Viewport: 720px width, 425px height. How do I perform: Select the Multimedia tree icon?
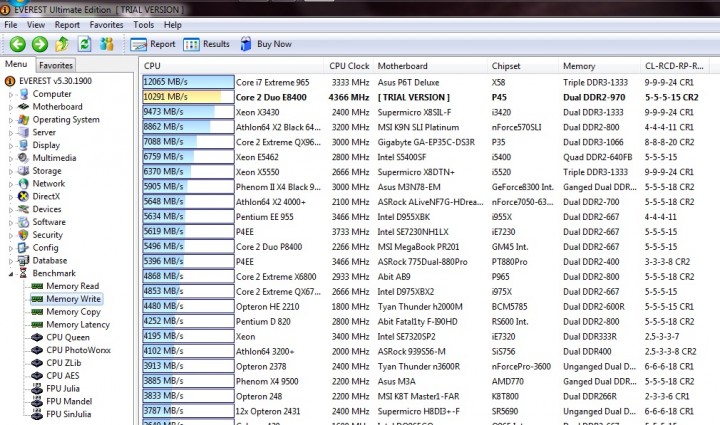click(x=23, y=158)
